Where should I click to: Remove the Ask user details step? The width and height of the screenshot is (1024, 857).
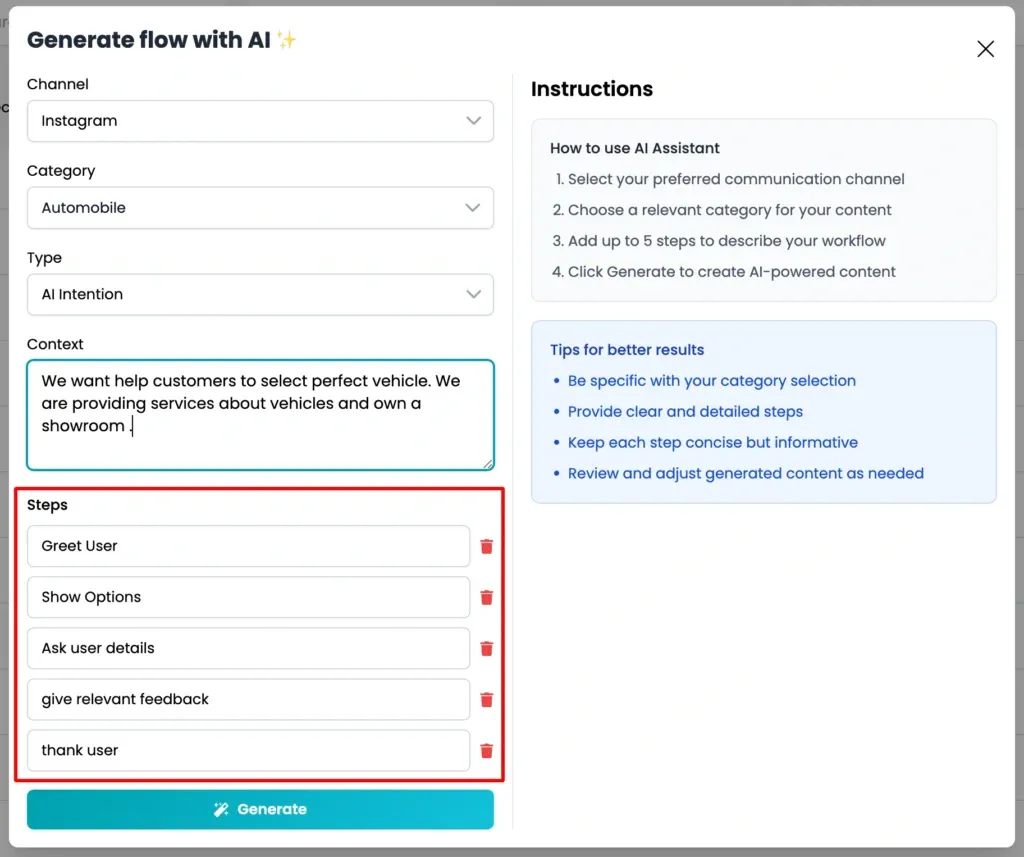coord(487,648)
